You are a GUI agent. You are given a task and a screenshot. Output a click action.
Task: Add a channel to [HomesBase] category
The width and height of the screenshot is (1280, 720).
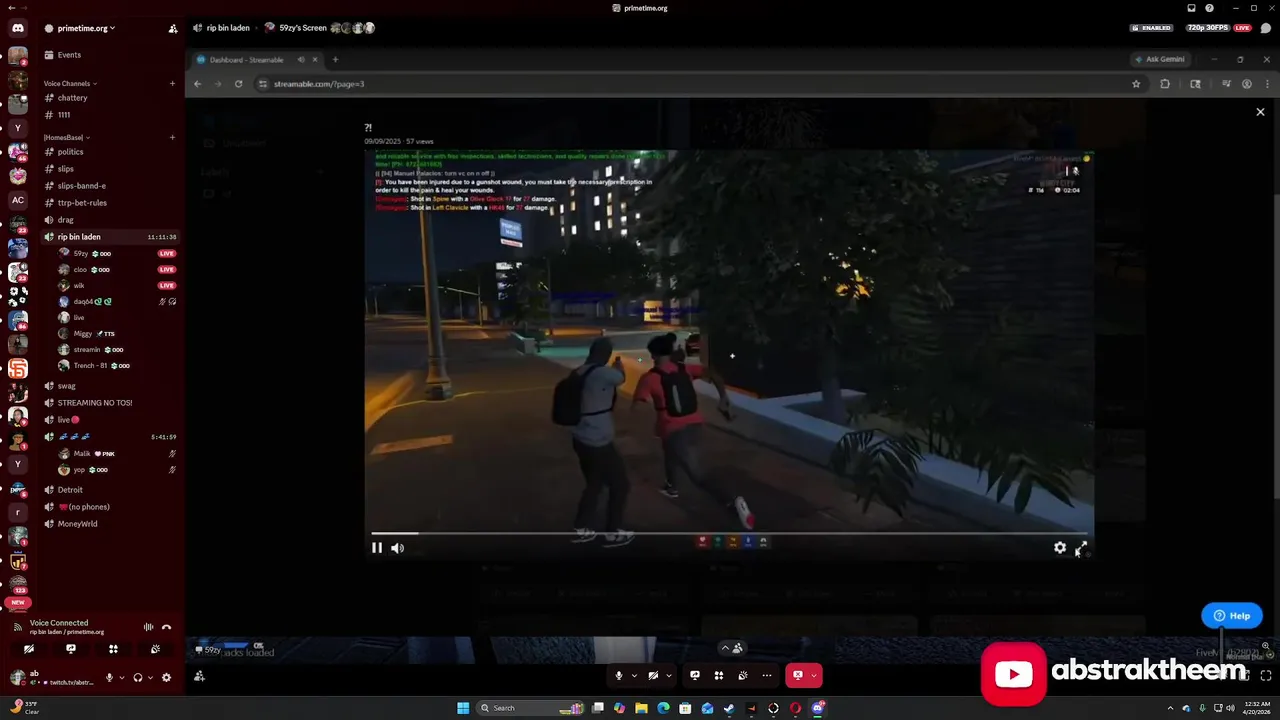click(172, 137)
